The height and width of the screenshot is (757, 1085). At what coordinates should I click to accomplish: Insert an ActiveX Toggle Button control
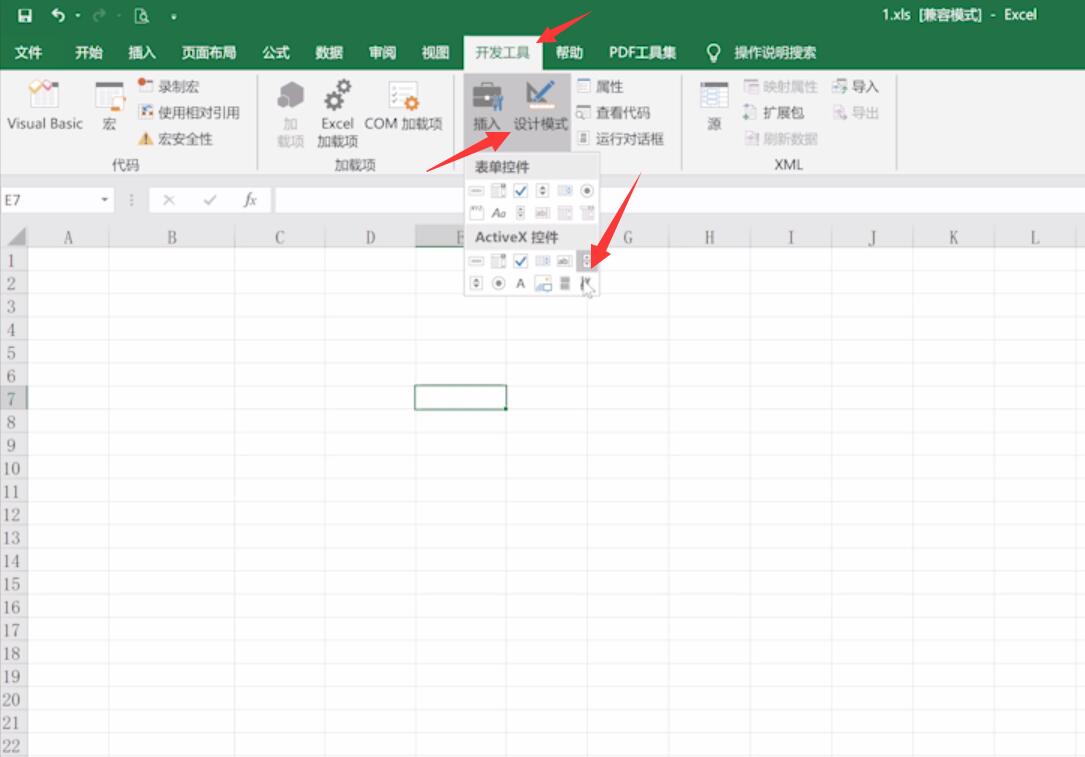point(565,283)
